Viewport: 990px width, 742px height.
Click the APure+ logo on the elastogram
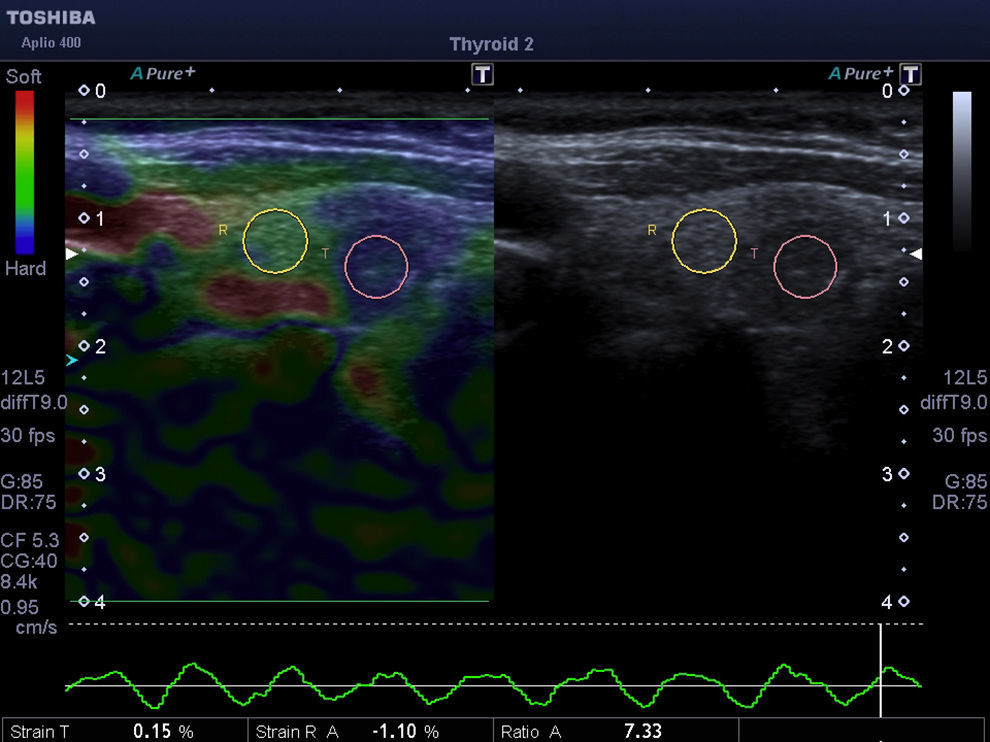point(162,73)
